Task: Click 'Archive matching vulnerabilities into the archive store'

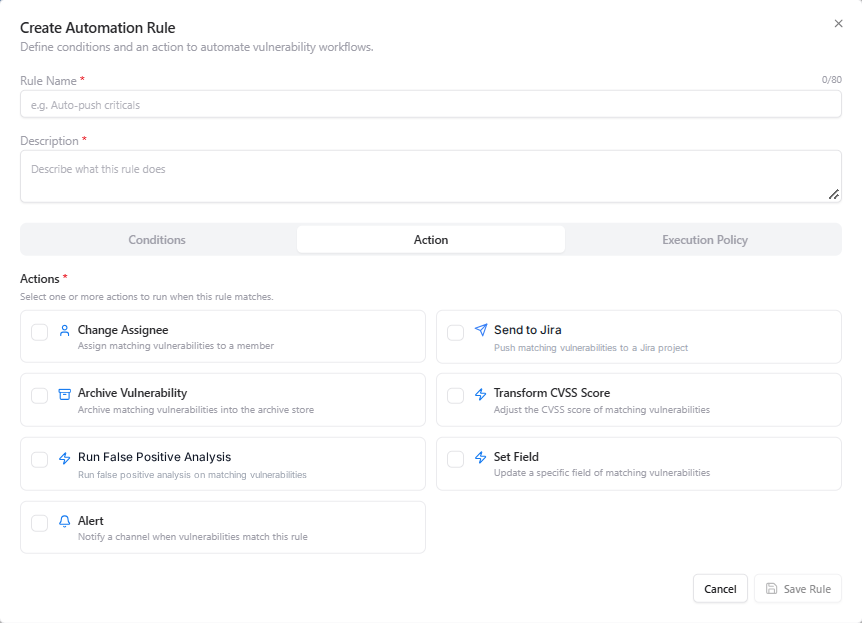Action: 196,410
